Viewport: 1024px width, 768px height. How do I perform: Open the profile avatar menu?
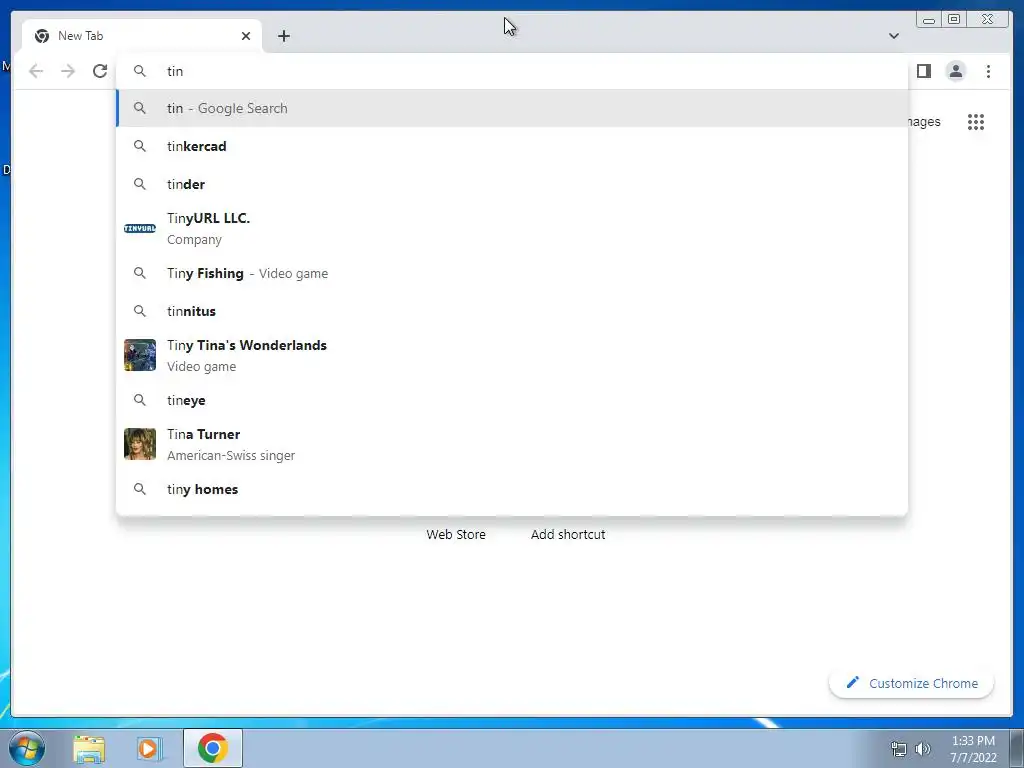[955, 71]
